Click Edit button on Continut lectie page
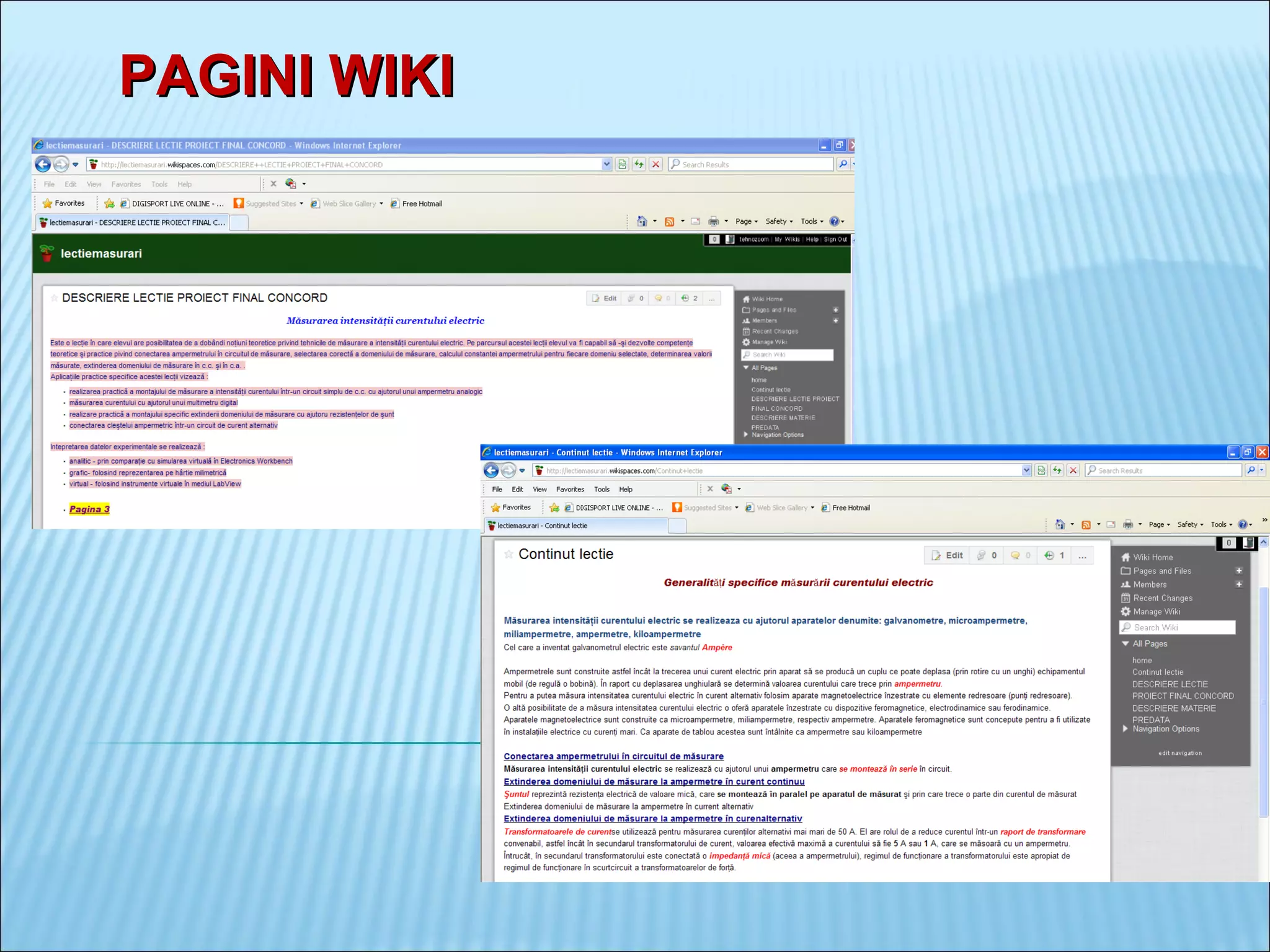 pos(946,555)
